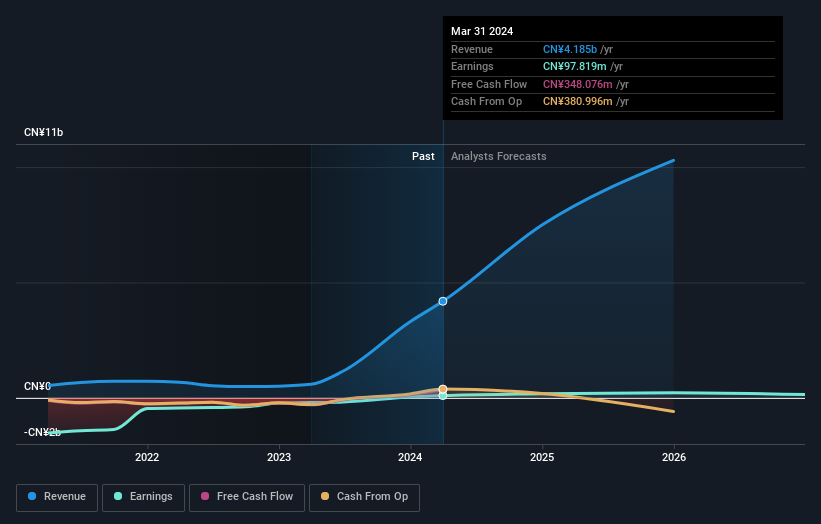Toggle the Earnings series in the legend

(x=143, y=497)
